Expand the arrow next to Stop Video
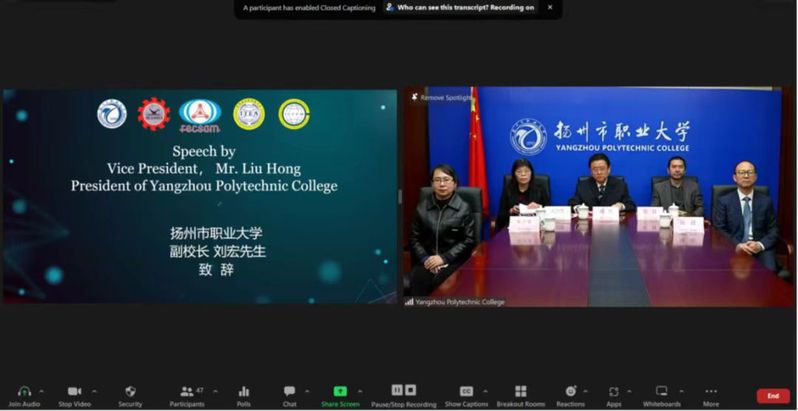Viewport: 798px width, 411px height. tap(94, 391)
